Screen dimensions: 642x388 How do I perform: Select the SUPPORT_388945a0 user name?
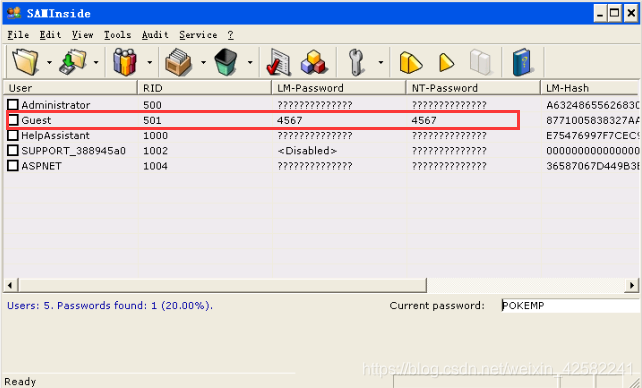pyautogui.click(x=73, y=151)
